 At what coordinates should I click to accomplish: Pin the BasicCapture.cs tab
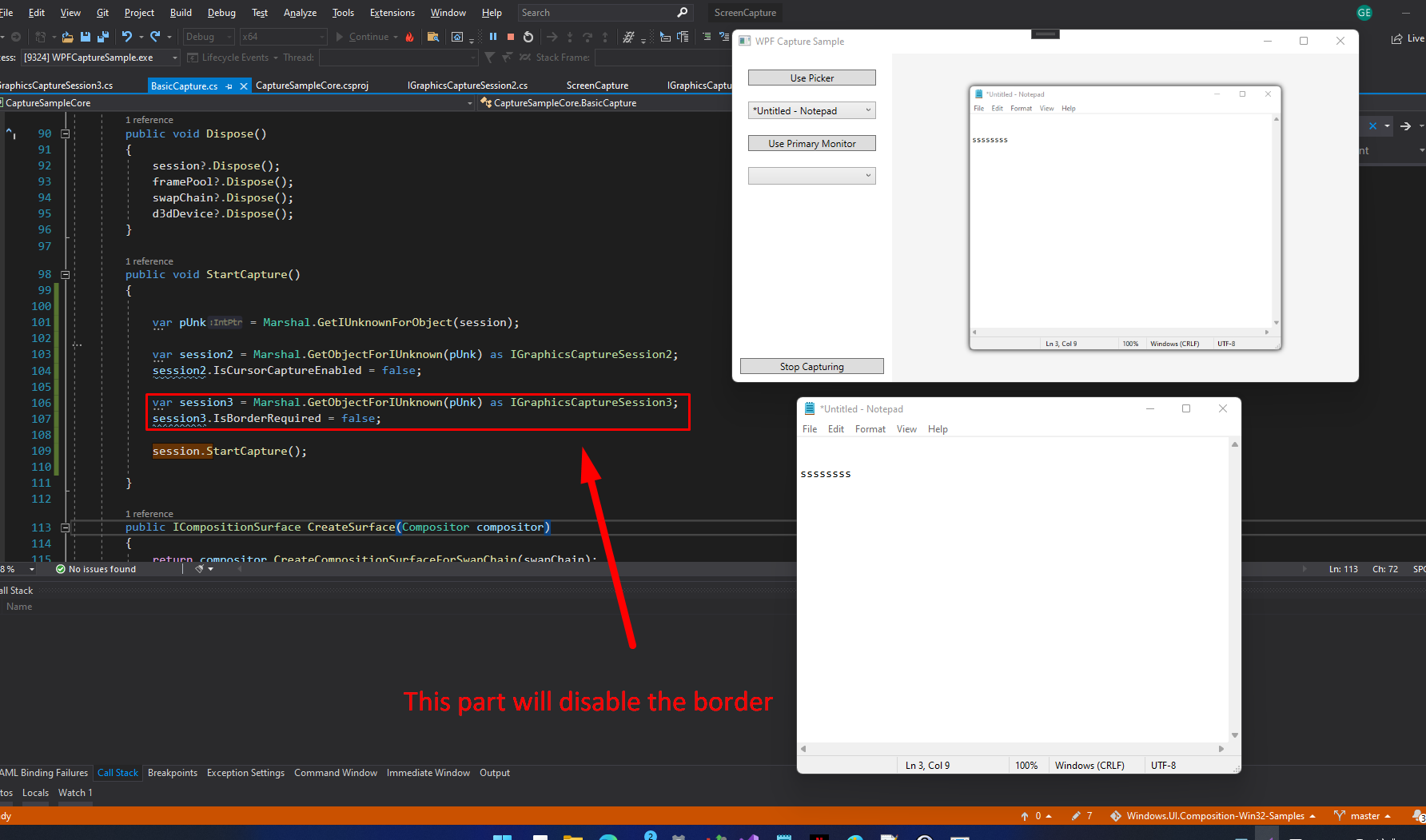tap(229, 86)
